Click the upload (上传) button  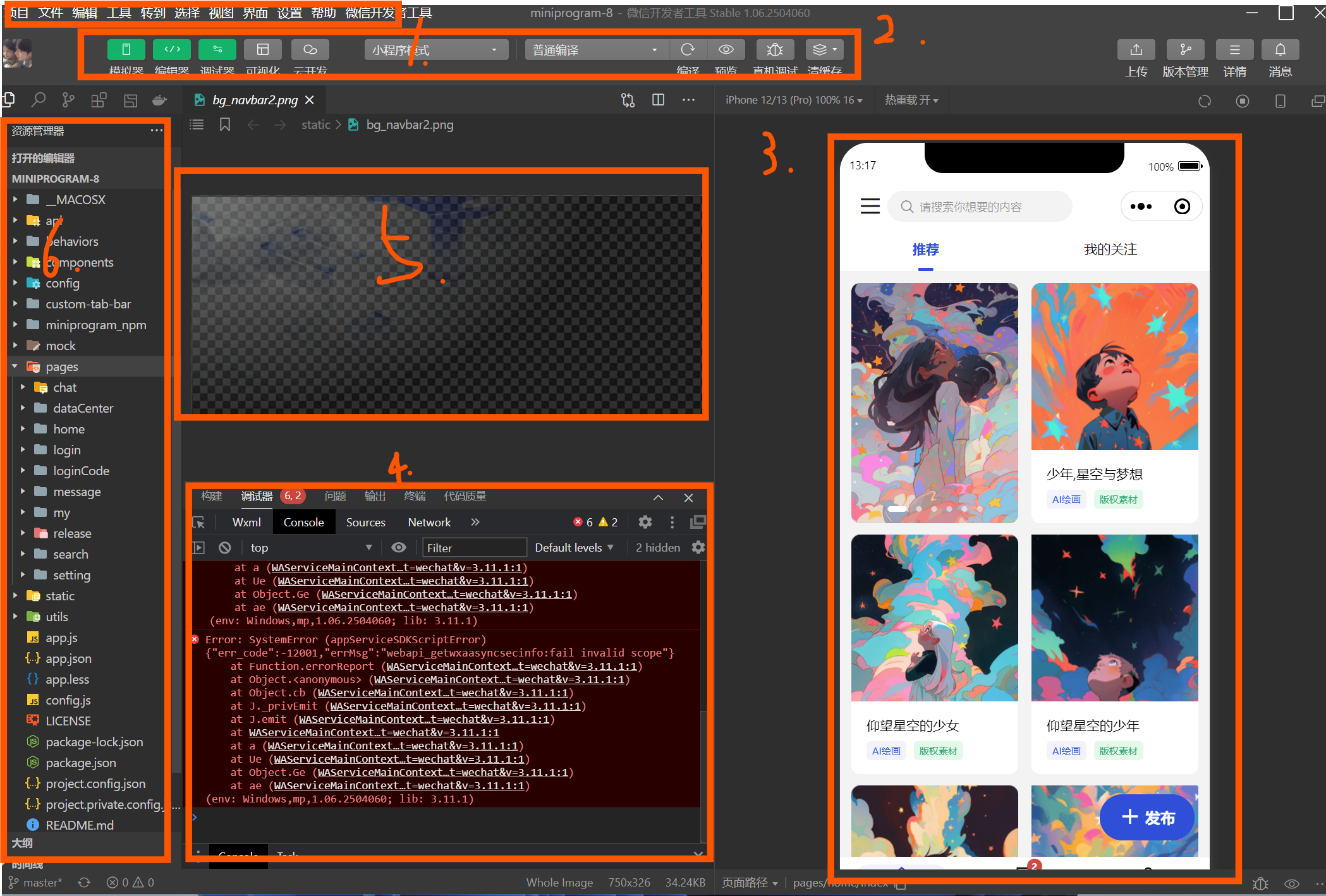pyautogui.click(x=1136, y=49)
